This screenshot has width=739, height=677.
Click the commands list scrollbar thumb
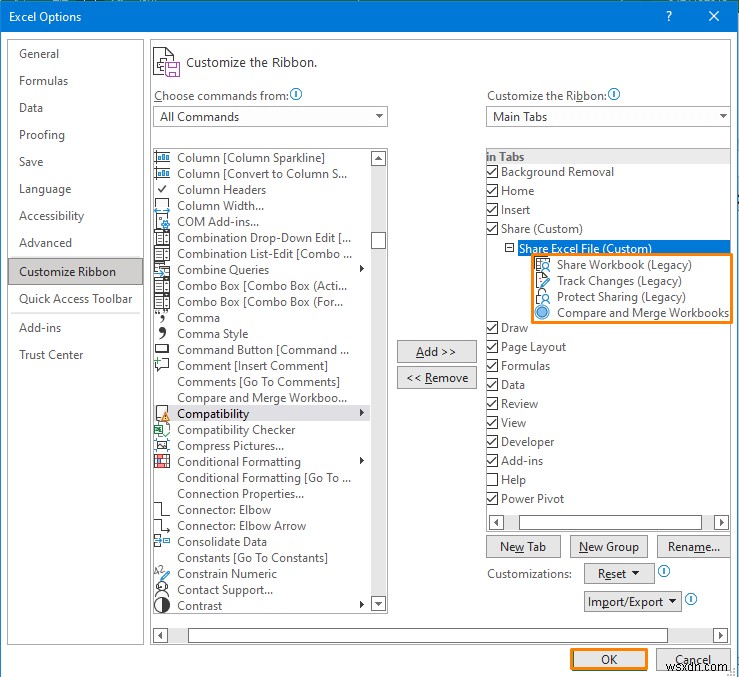(378, 240)
